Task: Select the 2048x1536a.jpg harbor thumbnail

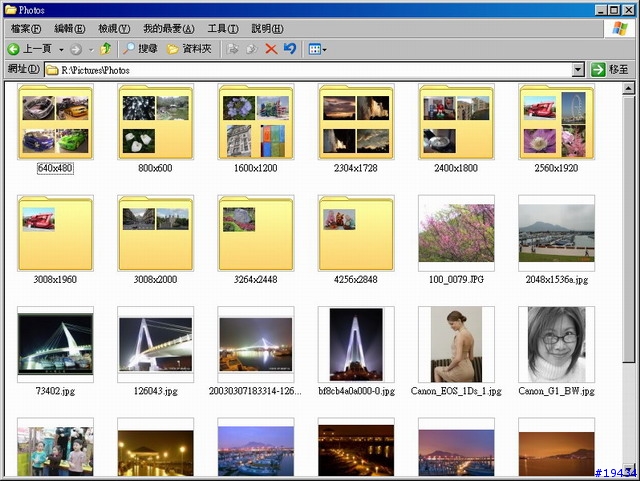Action: tap(557, 233)
